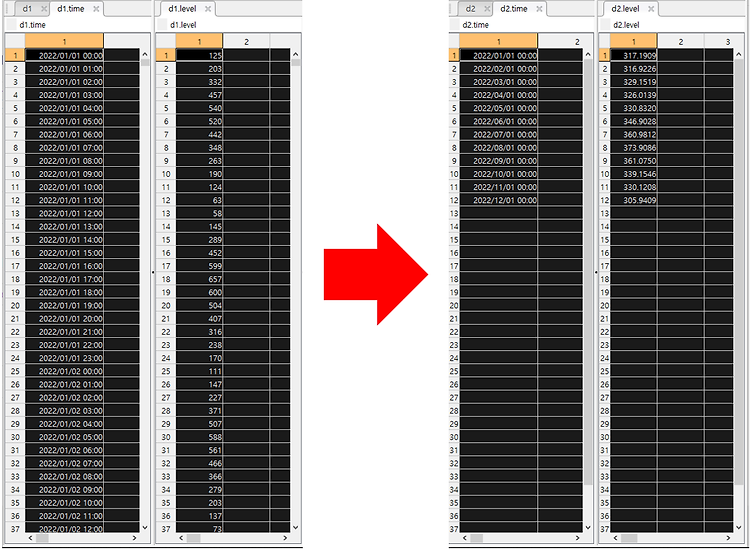Click vertical scrollbar thumb in d2.time panel
The image size is (750, 549).
coord(588,272)
